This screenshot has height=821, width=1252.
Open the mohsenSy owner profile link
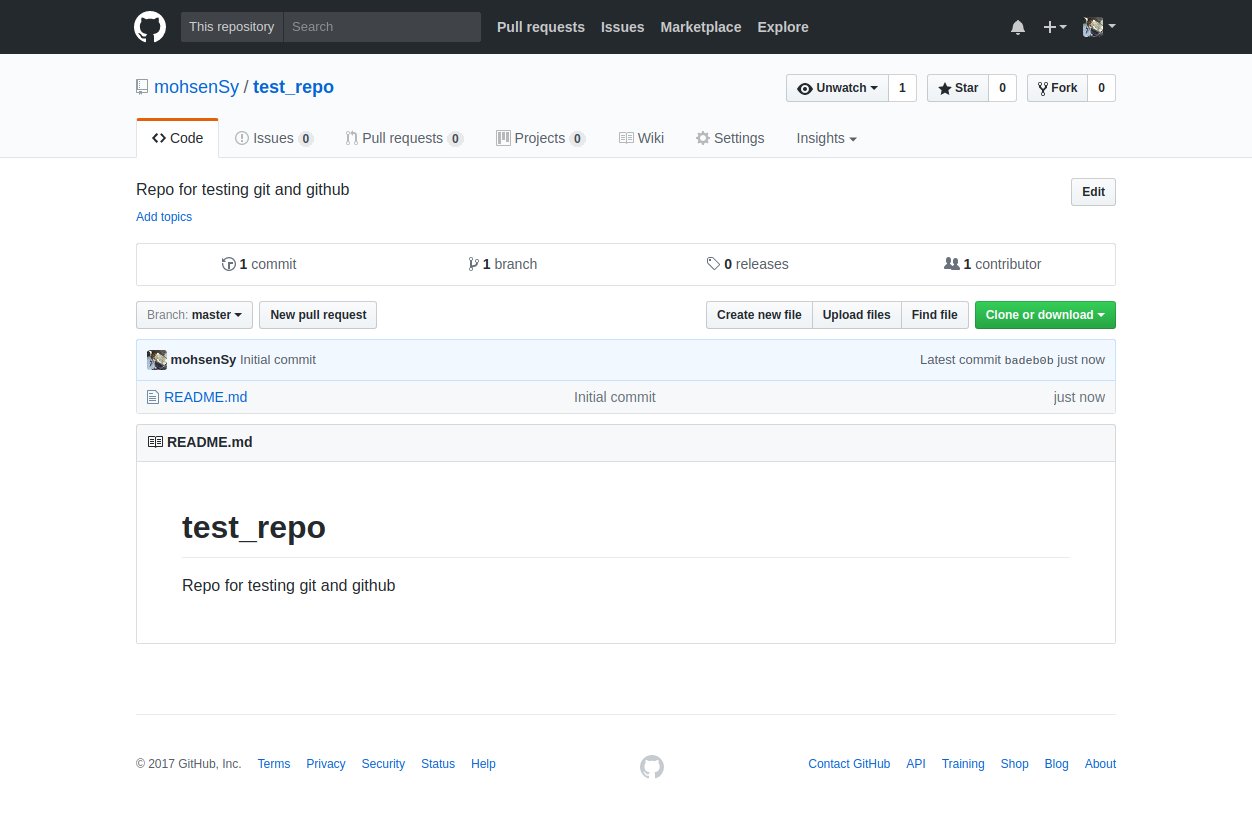[196, 87]
